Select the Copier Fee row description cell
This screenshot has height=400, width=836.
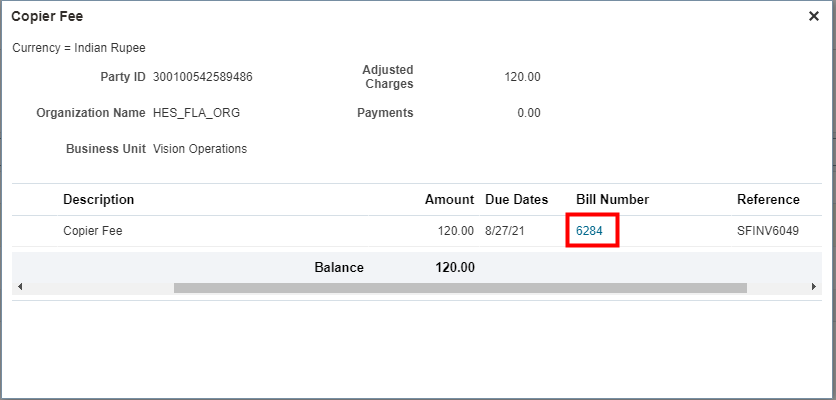pos(92,231)
